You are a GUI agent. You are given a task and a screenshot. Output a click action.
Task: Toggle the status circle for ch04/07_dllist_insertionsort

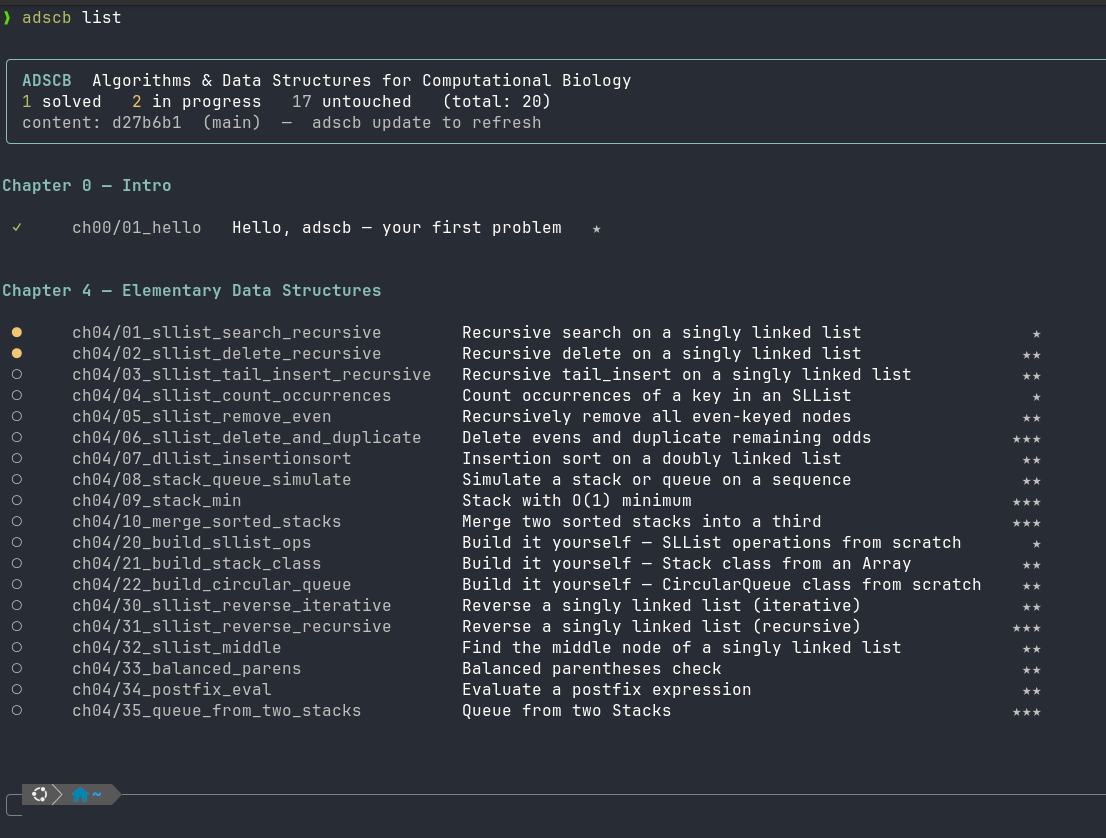pos(16,457)
